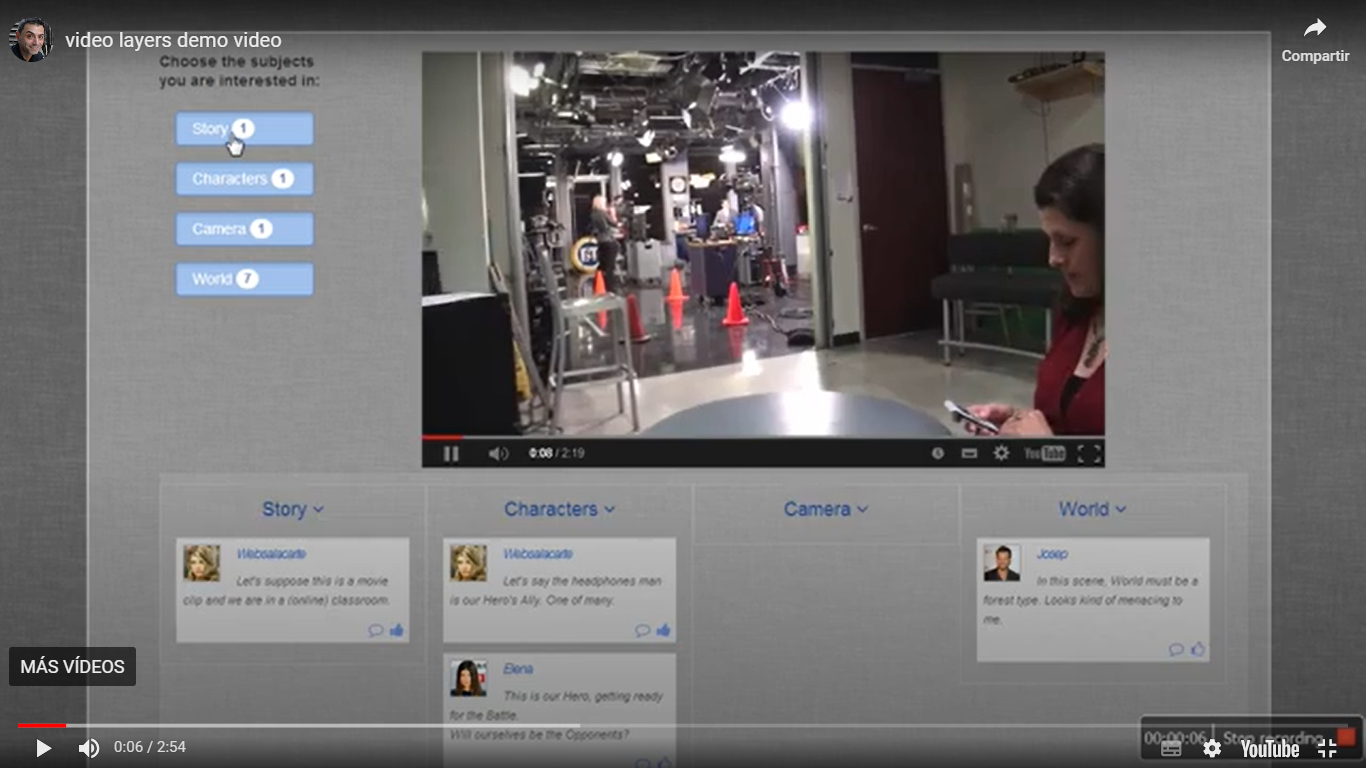Image resolution: width=1366 pixels, height=768 pixels.
Task: Click Elena's avatar photo
Action: (468, 678)
